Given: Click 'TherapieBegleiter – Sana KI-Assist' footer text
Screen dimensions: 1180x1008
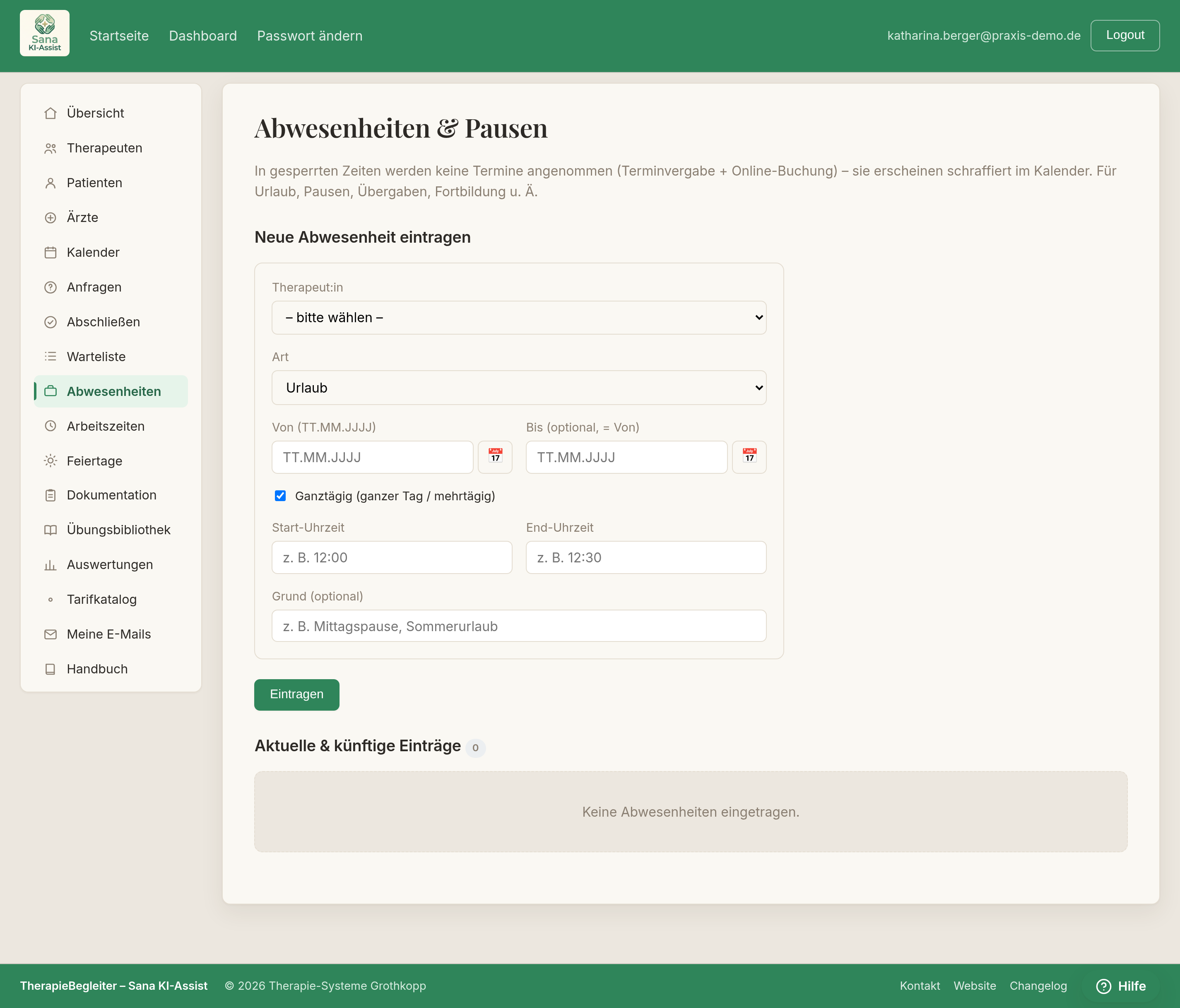Looking at the screenshot, I should coord(114,986).
